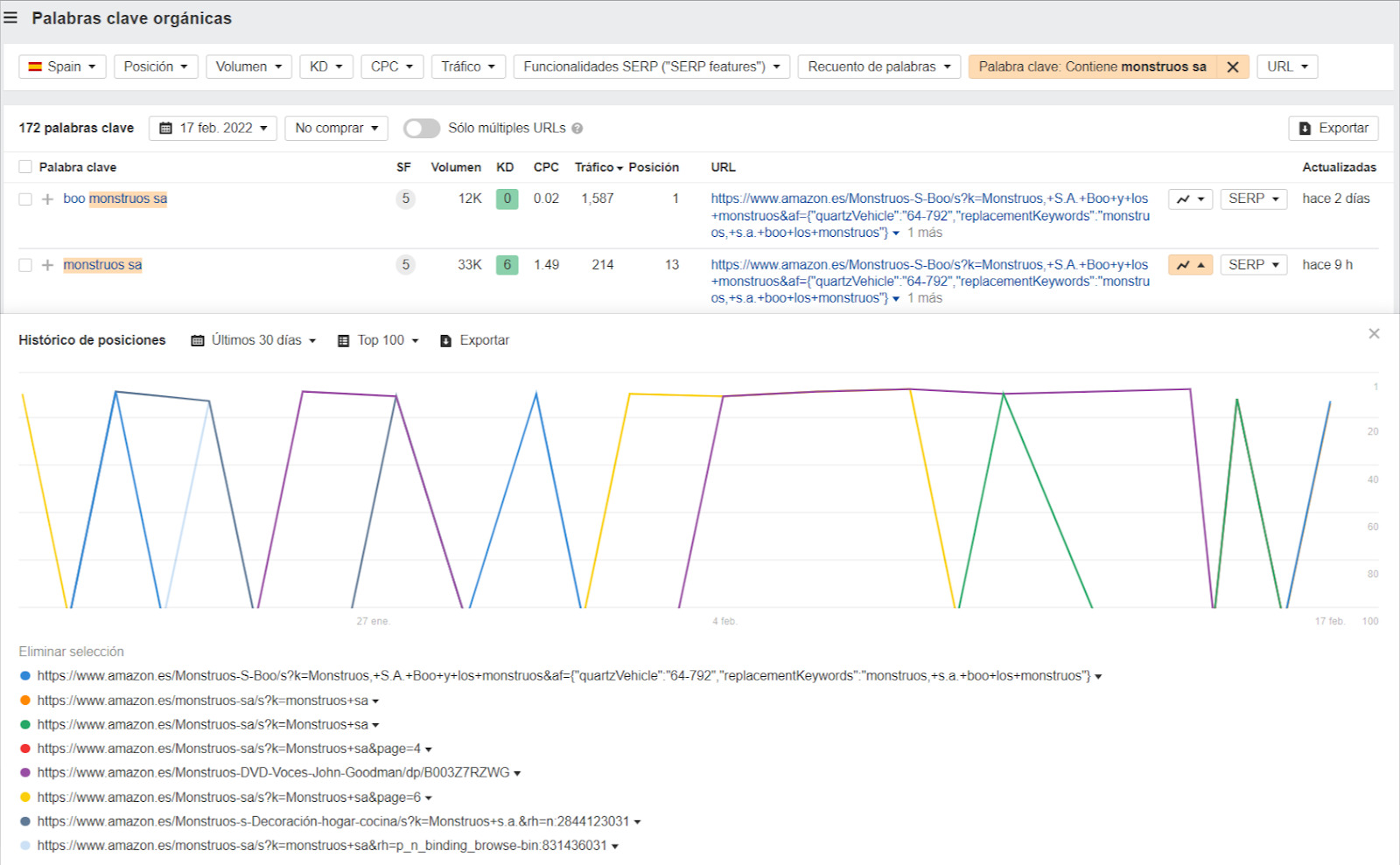This screenshot has height=865, width=1400.
Task: Remove the 'monstruos sa' keyword filter
Action: coord(1232,66)
